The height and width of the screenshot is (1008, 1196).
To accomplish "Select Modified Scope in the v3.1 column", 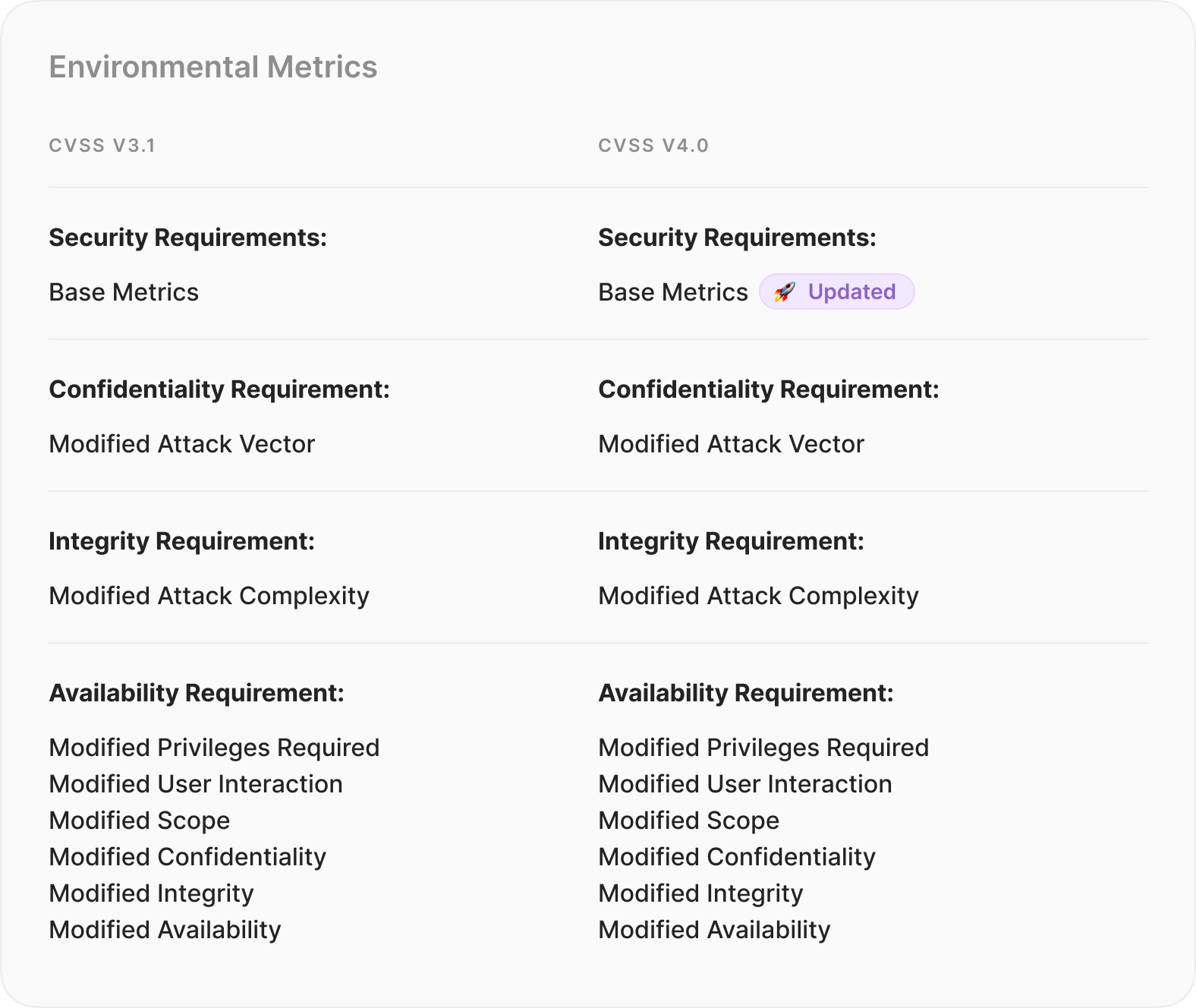I will [140, 821].
